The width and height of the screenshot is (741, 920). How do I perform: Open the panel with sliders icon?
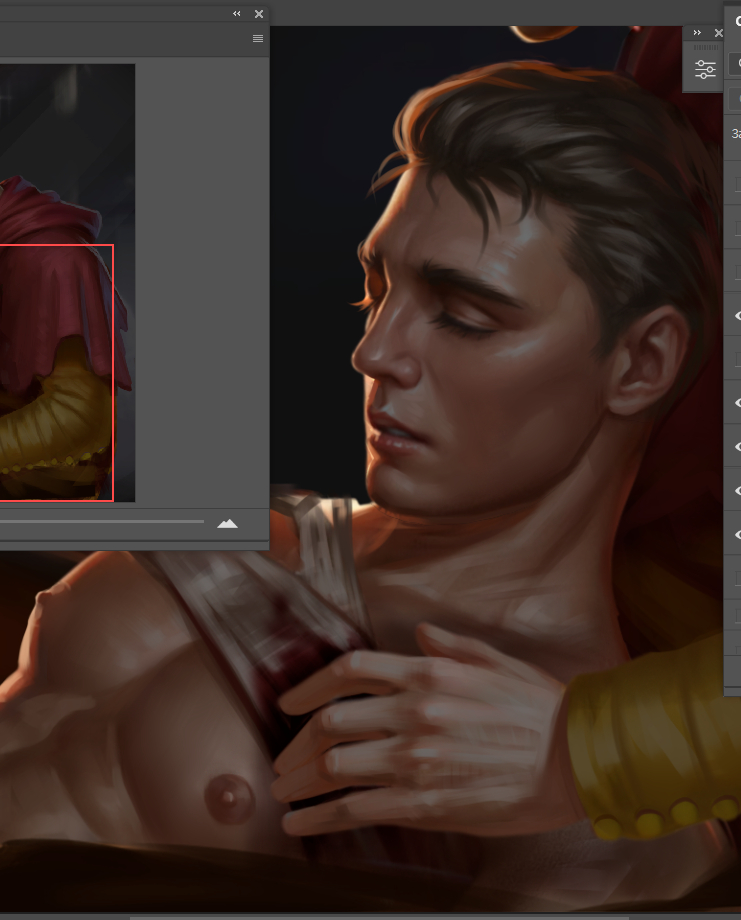click(x=706, y=70)
